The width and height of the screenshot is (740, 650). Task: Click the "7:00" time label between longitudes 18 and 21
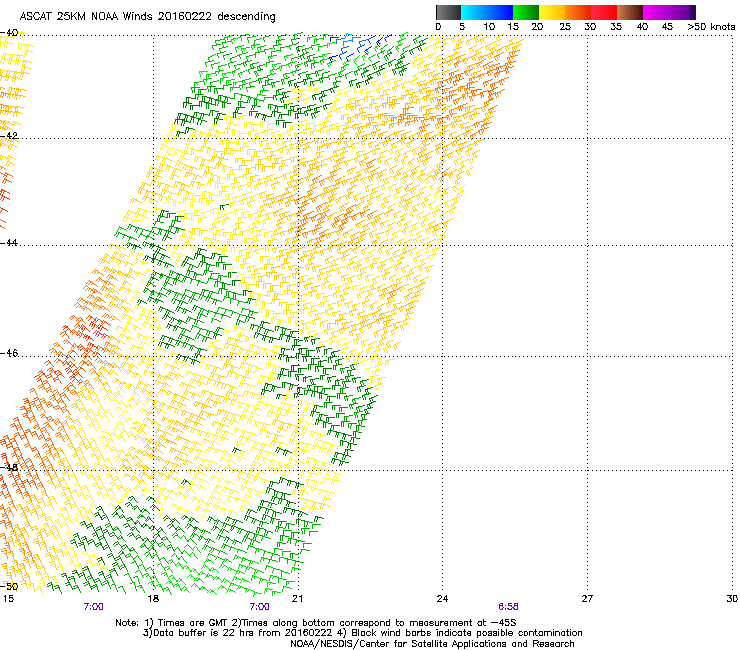click(x=260, y=607)
